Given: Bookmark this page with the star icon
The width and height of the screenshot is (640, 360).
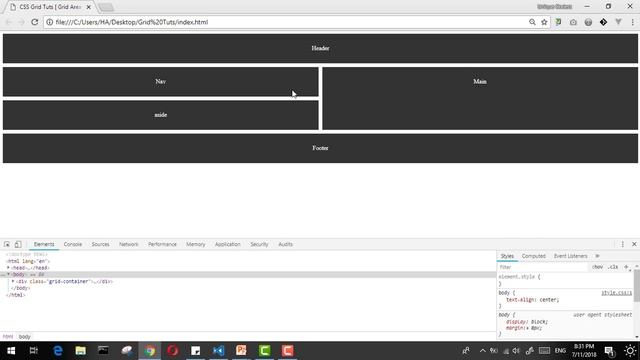Looking at the screenshot, I should coord(544,22).
